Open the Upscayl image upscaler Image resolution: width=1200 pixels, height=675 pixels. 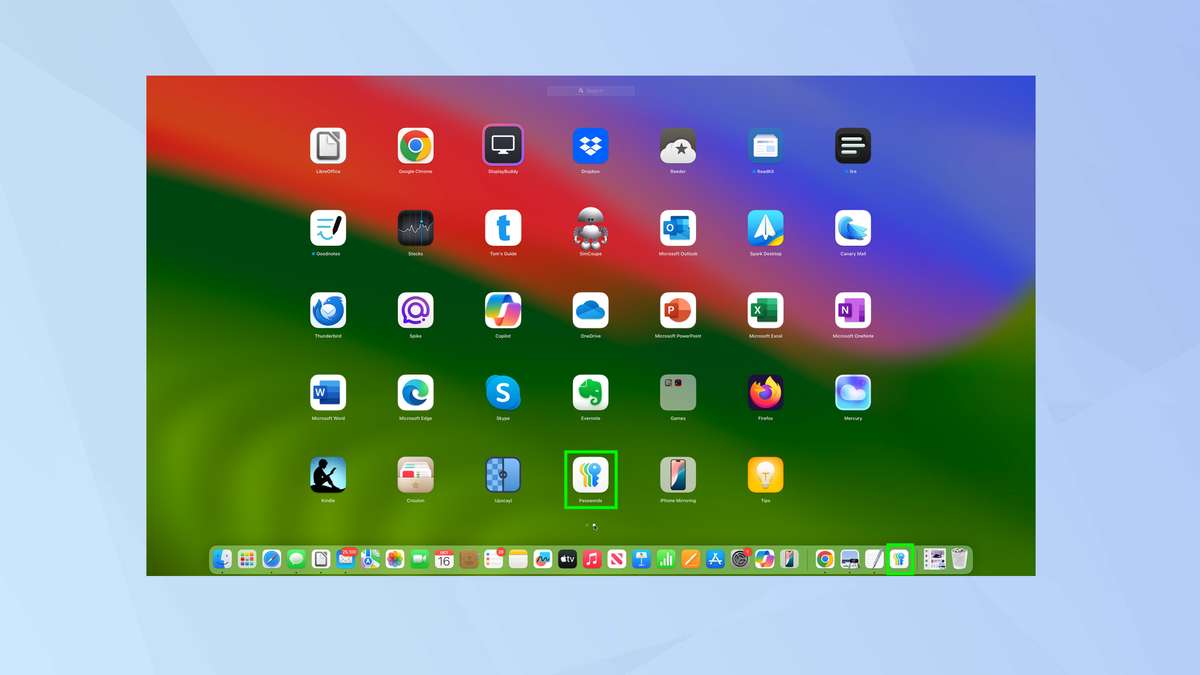(x=503, y=473)
